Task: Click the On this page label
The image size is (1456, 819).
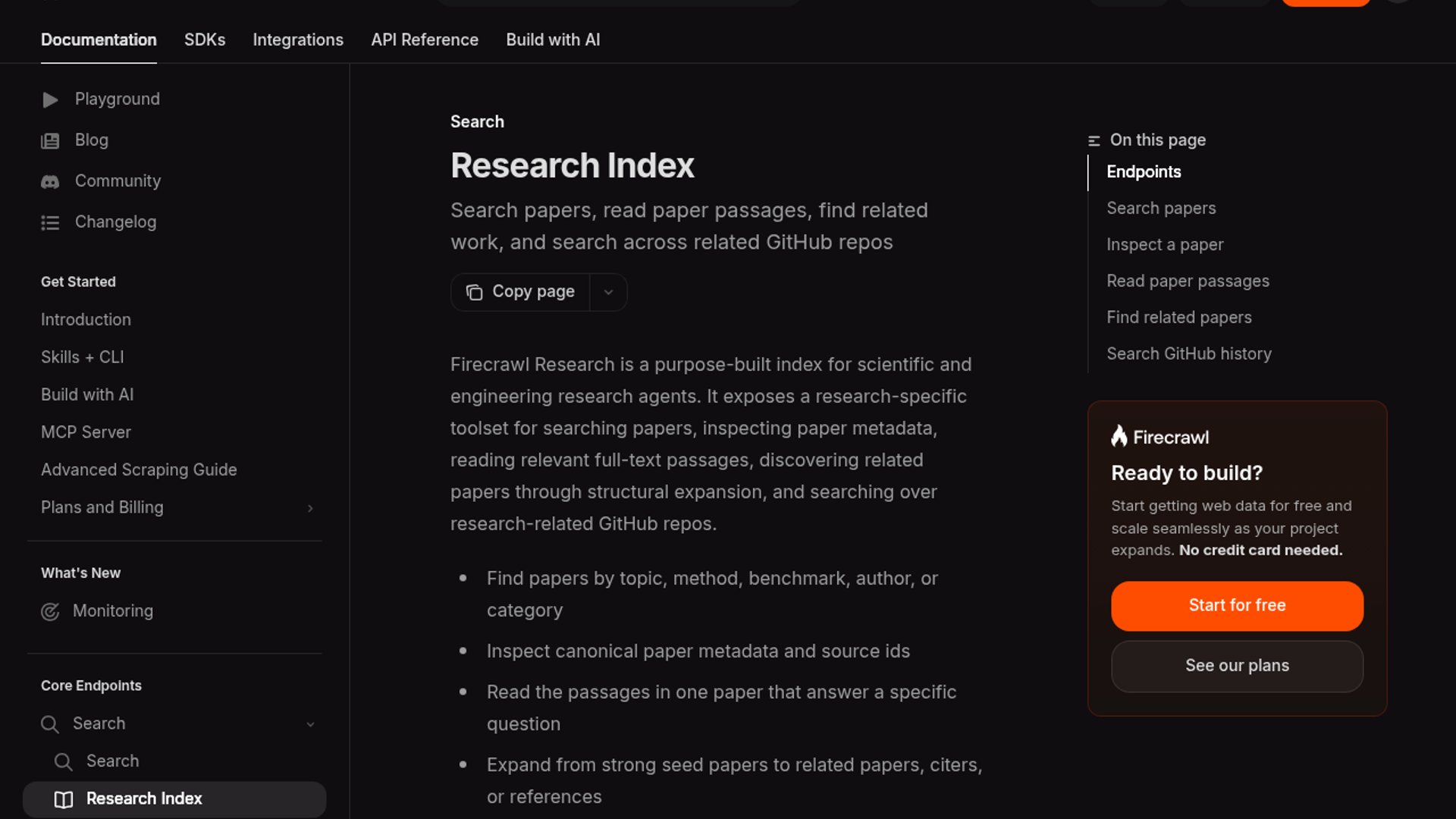Action: 1158,140
